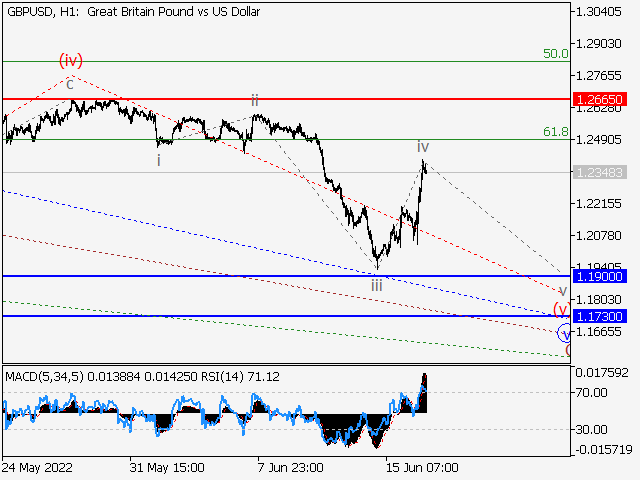Viewport: 640px width, 480px height.
Task: Click the red (iv) wave label
Action: (x=71, y=60)
